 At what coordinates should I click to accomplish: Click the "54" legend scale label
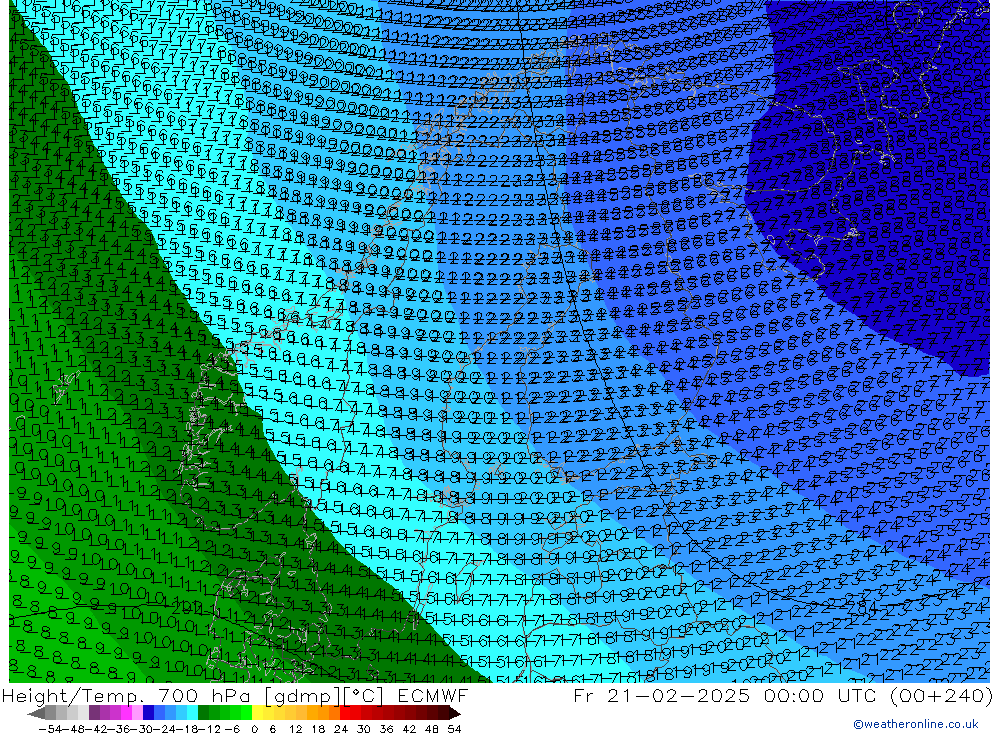(x=454, y=729)
